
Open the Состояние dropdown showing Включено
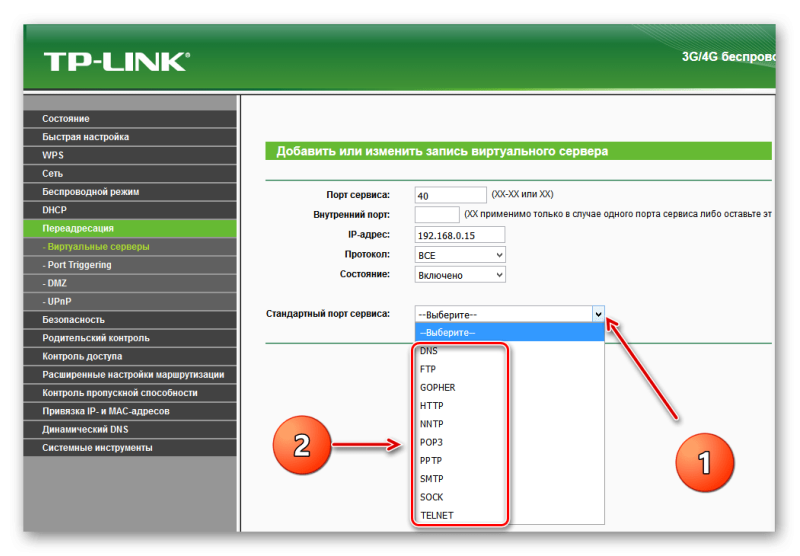point(460,275)
